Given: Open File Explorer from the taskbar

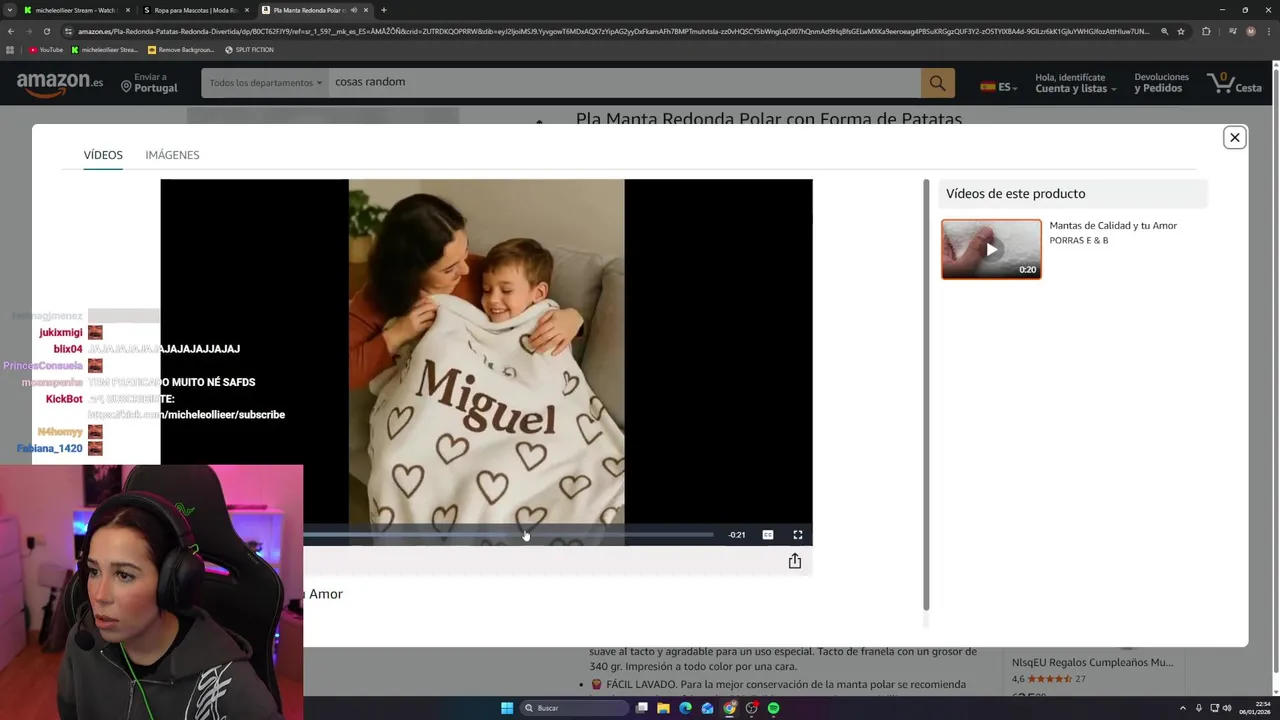Looking at the screenshot, I should (x=663, y=708).
